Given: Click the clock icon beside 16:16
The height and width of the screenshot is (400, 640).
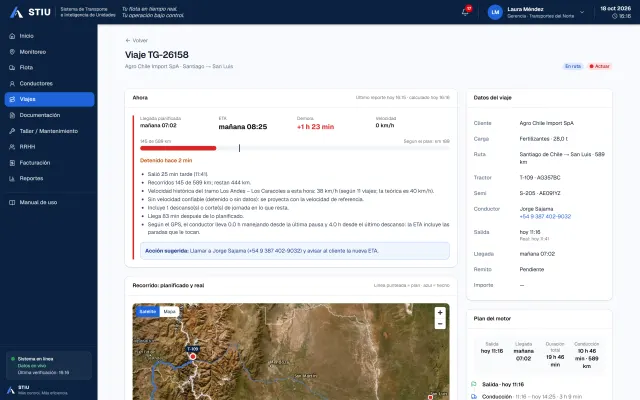Looking at the screenshot, I should (615, 16).
